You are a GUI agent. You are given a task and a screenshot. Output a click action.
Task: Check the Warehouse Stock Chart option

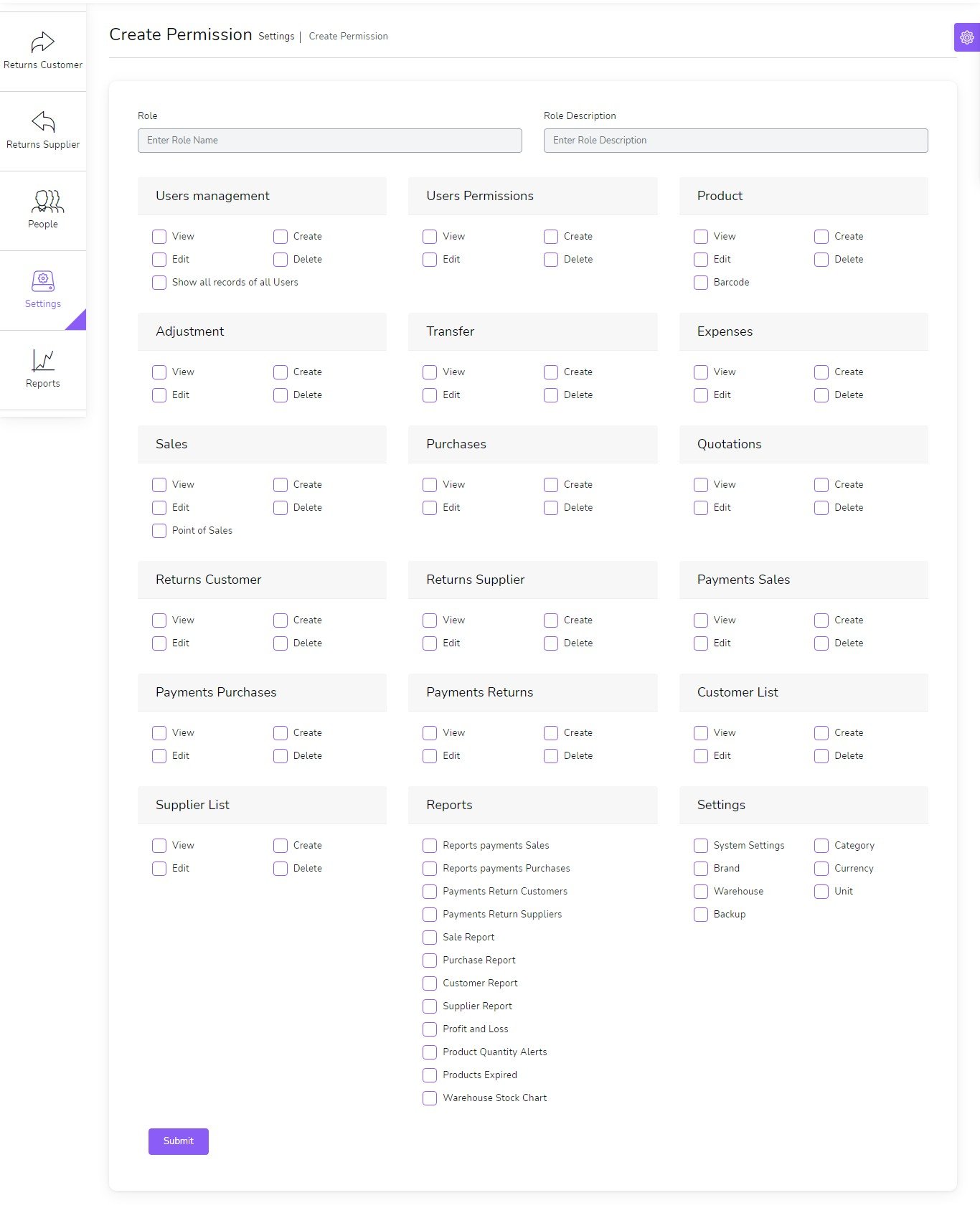(430, 1098)
